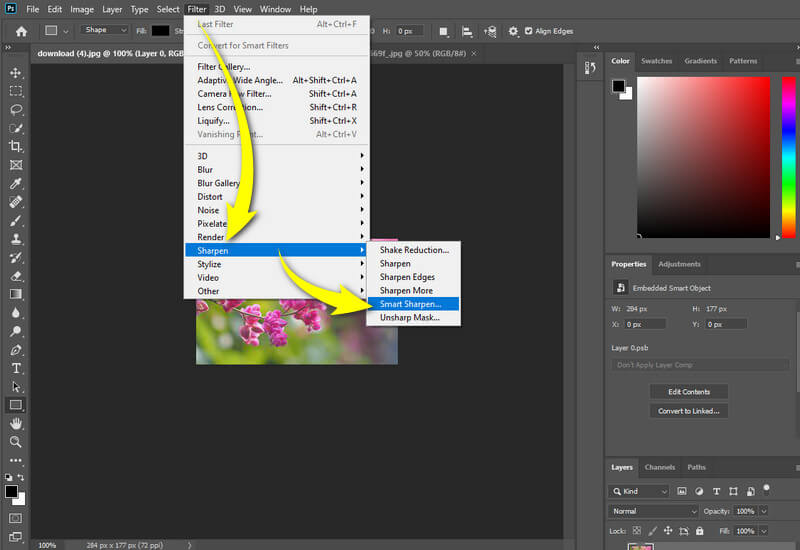Choose Unsharp Mask from submenu
This screenshot has height=550, width=800.
413,317
